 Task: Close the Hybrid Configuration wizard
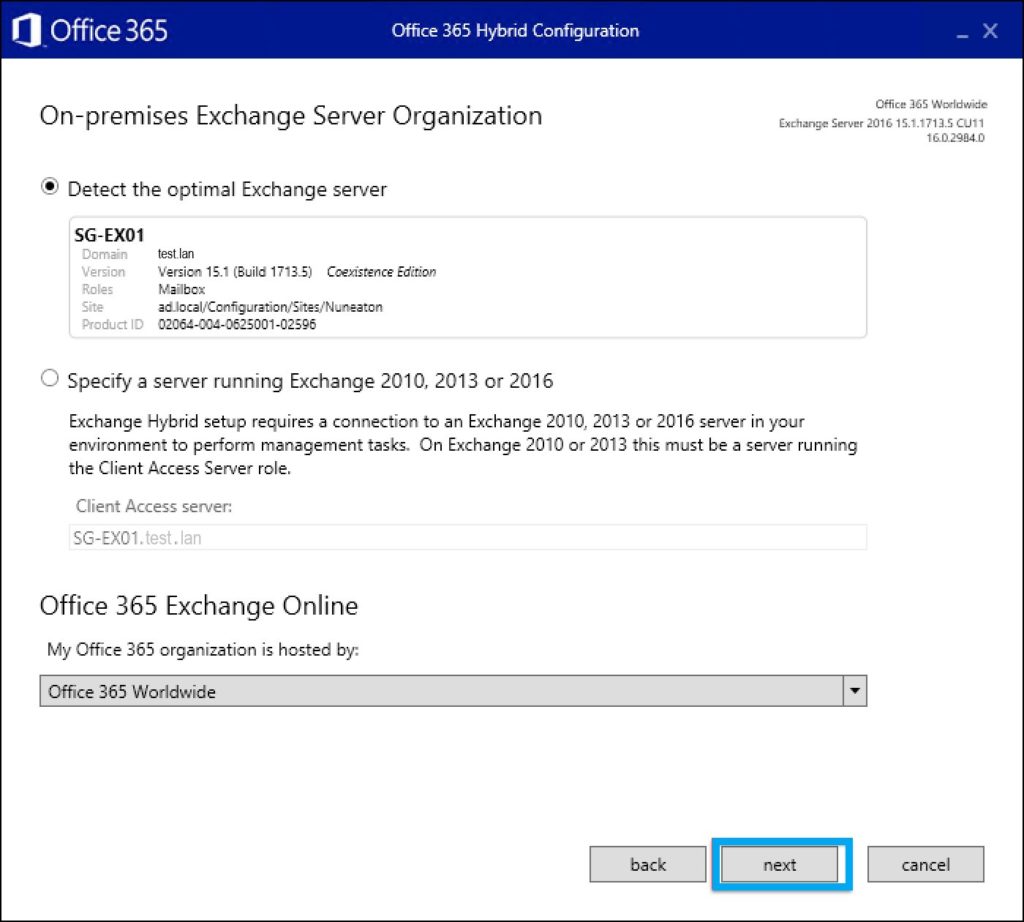(x=990, y=31)
